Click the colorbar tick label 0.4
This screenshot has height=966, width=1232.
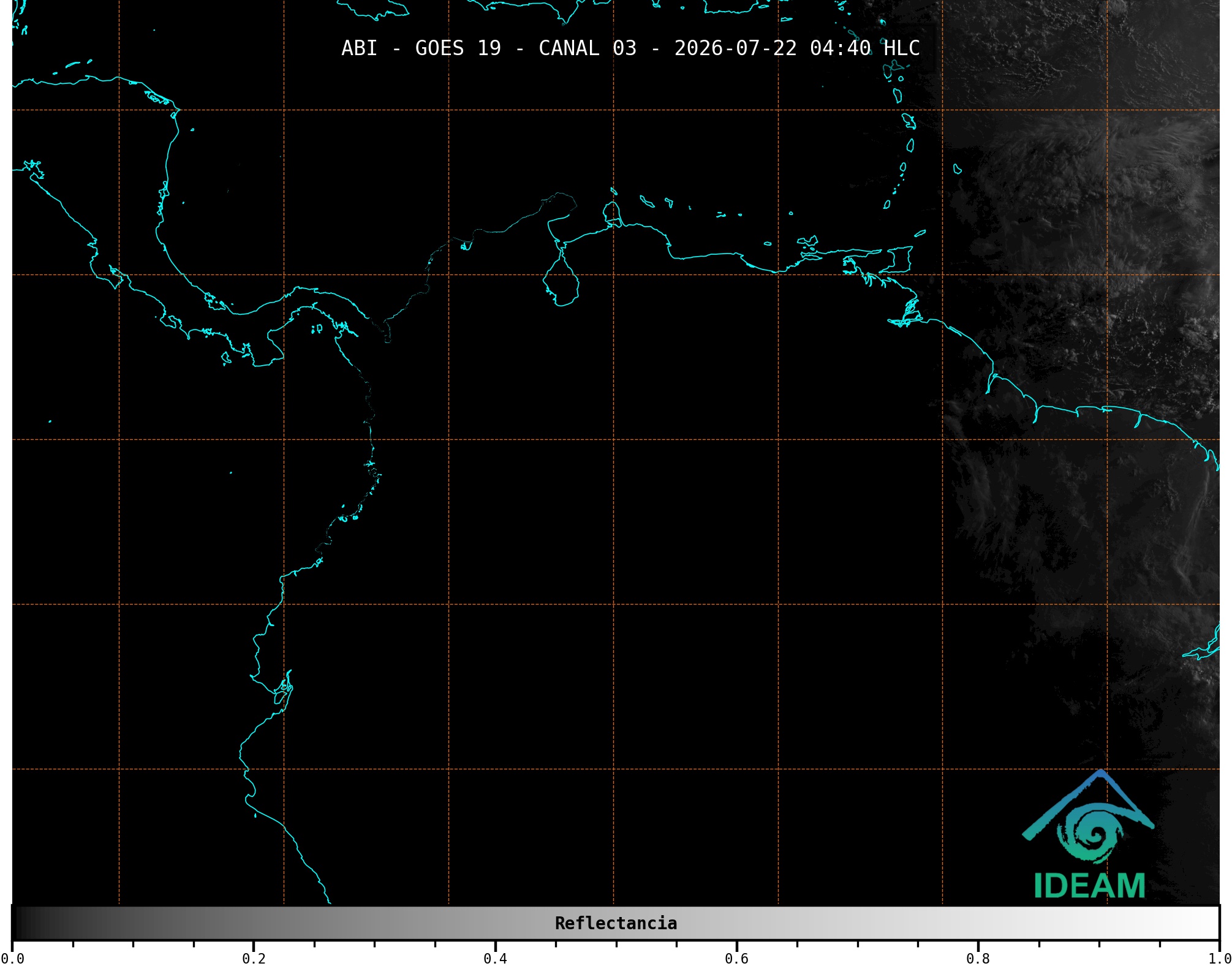tap(495, 959)
